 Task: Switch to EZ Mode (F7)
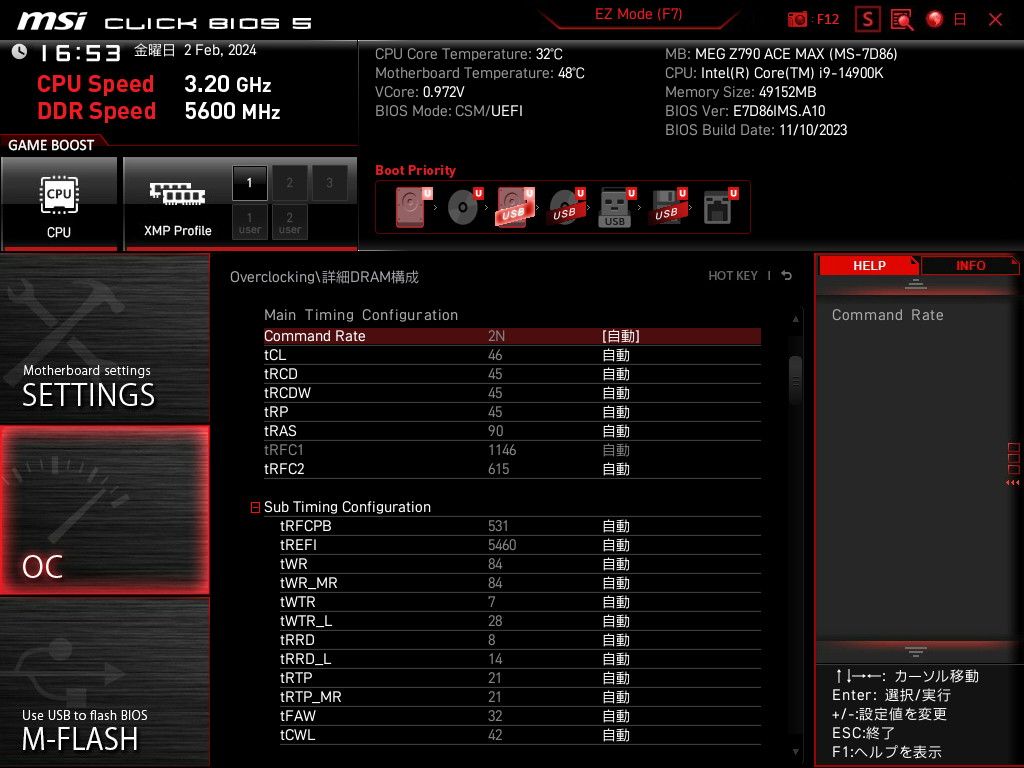click(638, 14)
